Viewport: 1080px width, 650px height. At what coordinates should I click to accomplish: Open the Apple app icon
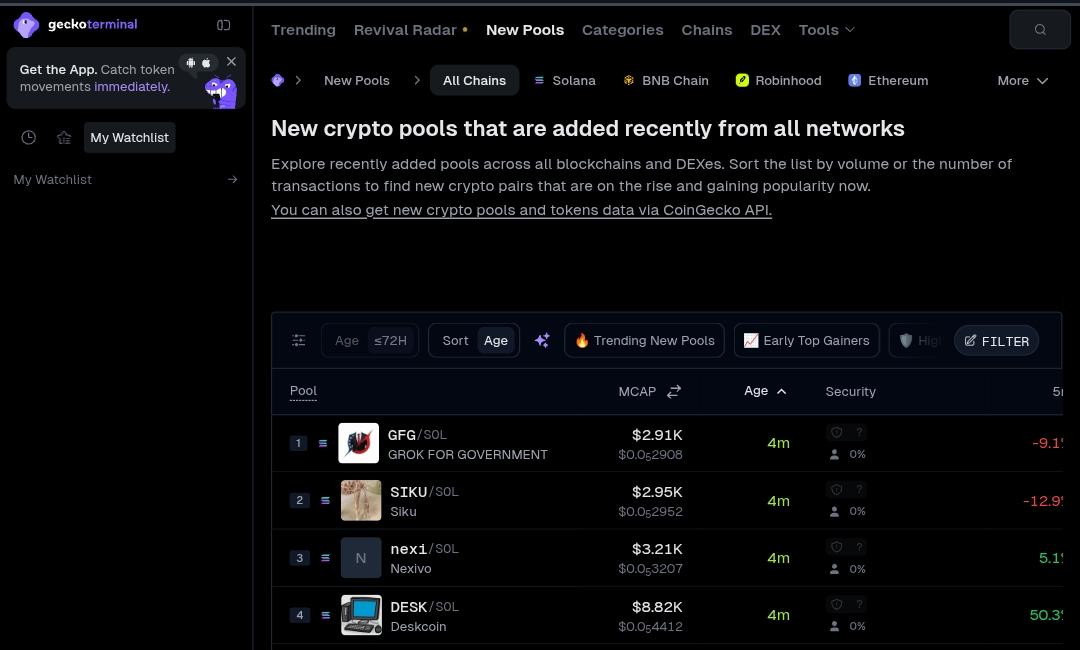(206, 63)
